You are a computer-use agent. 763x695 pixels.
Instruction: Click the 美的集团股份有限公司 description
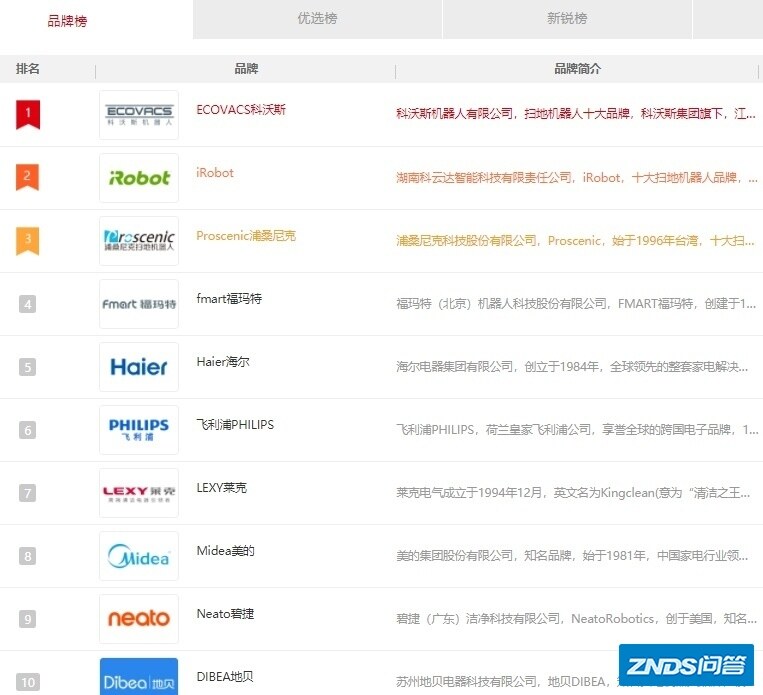pyautogui.click(x=572, y=555)
